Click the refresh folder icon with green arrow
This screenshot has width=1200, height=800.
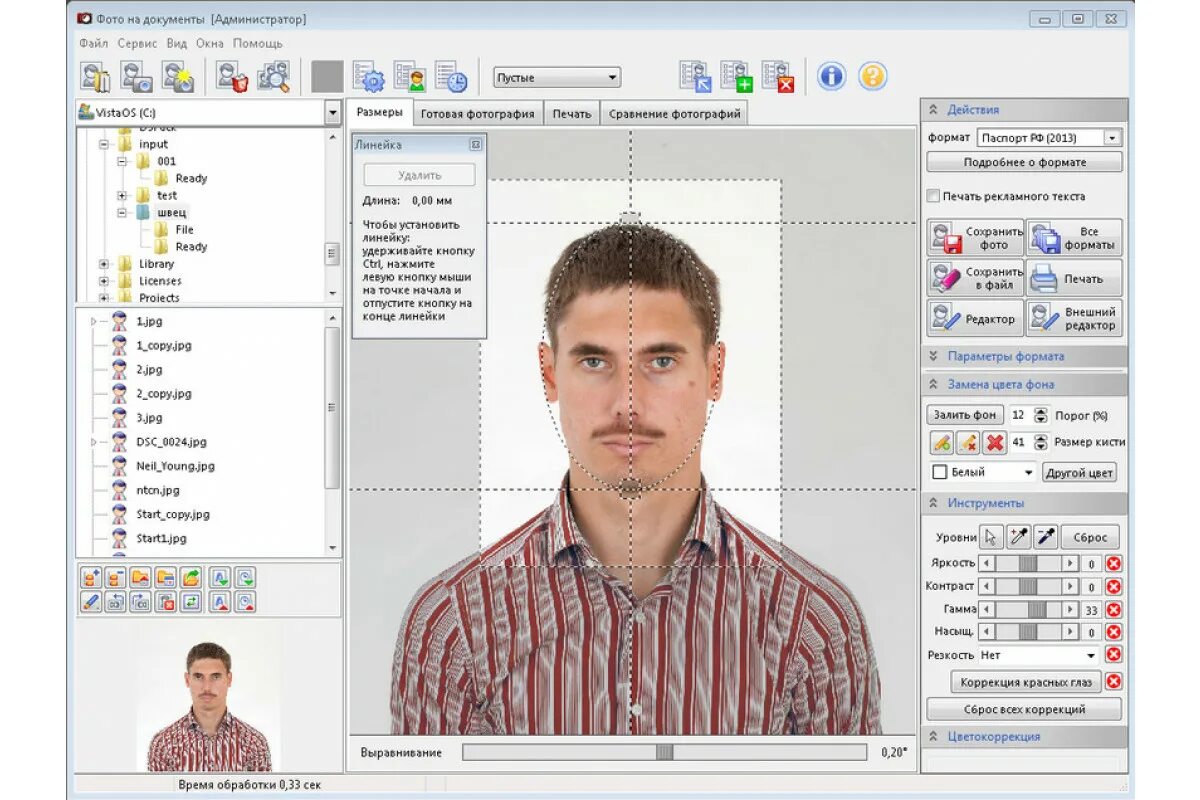191,577
